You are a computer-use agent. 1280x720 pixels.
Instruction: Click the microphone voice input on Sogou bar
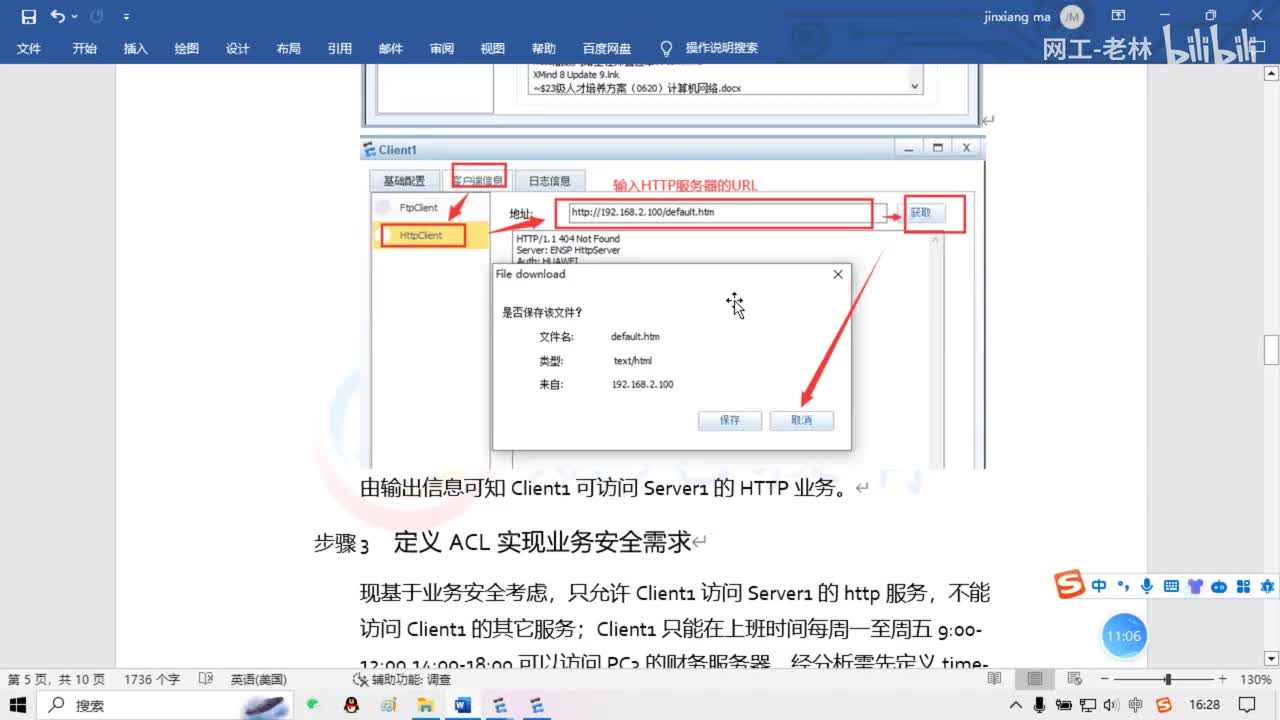coord(1147,586)
